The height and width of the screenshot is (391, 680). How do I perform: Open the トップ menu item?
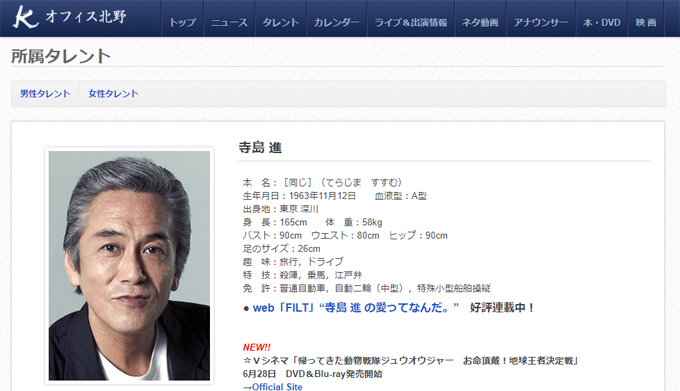click(183, 23)
